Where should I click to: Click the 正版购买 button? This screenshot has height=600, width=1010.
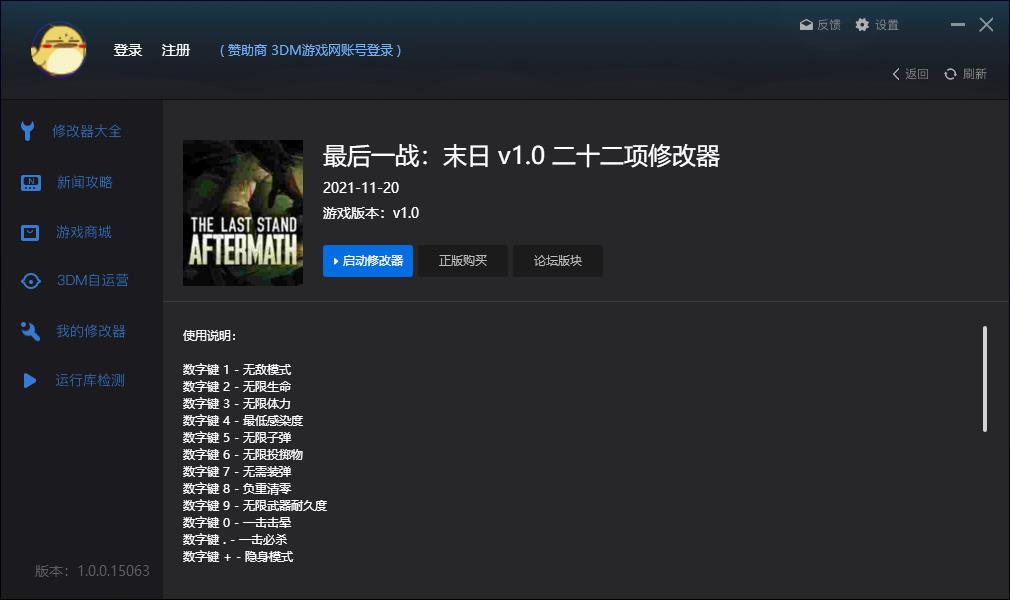click(x=462, y=261)
